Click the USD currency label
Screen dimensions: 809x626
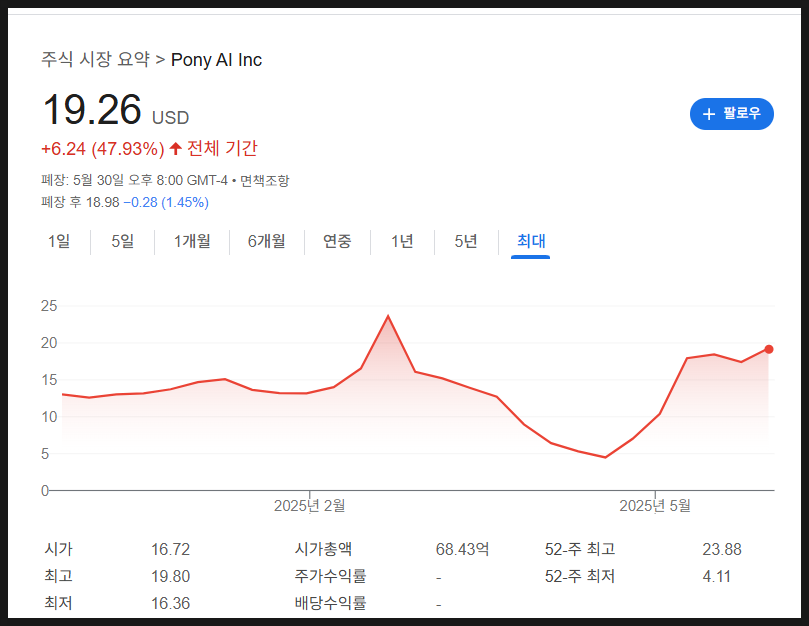tap(170, 118)
